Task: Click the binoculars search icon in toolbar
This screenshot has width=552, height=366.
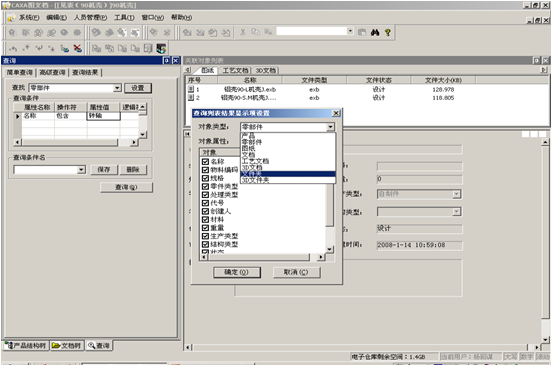Action: click(375, 32)
